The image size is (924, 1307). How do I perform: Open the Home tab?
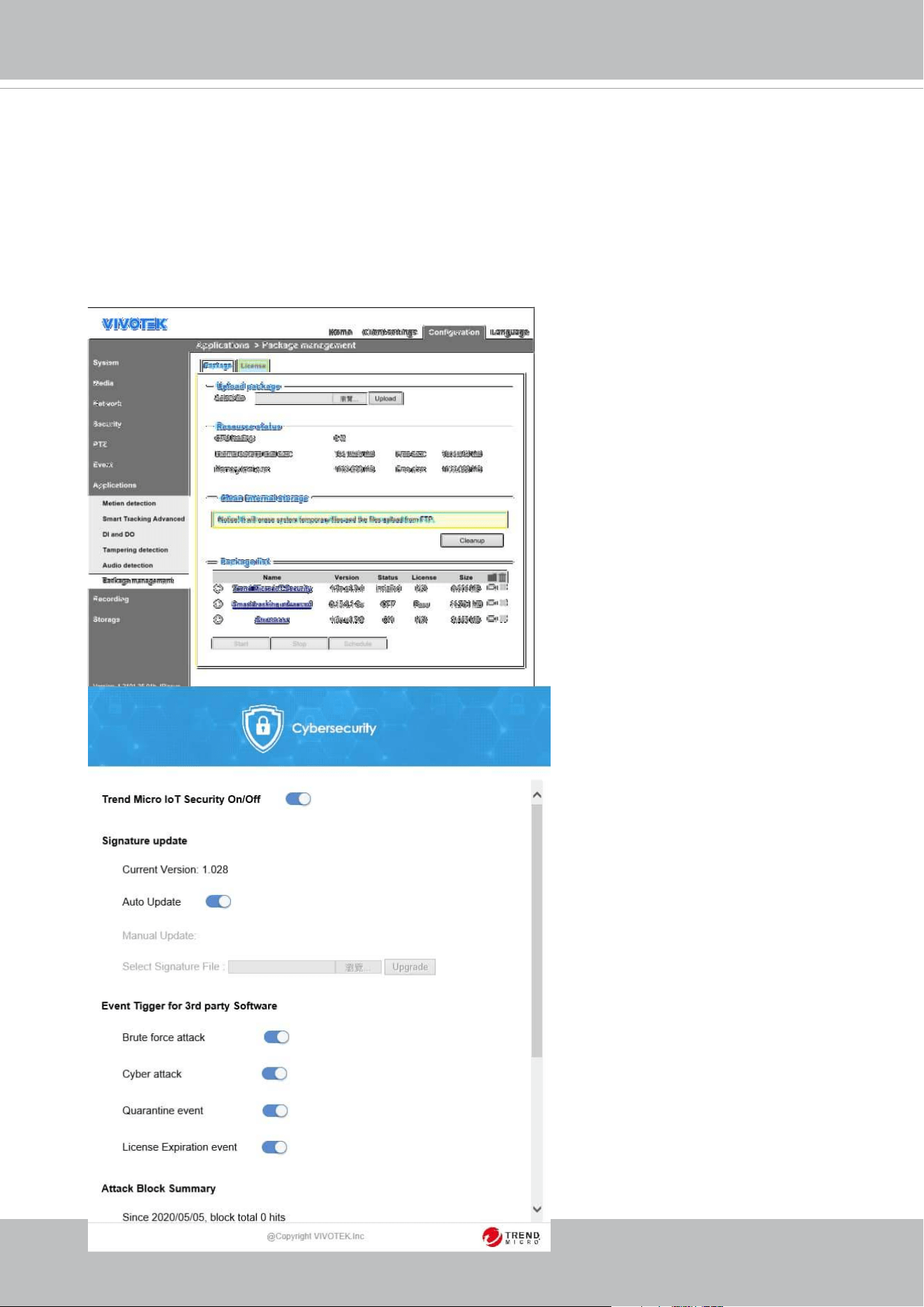341,332
